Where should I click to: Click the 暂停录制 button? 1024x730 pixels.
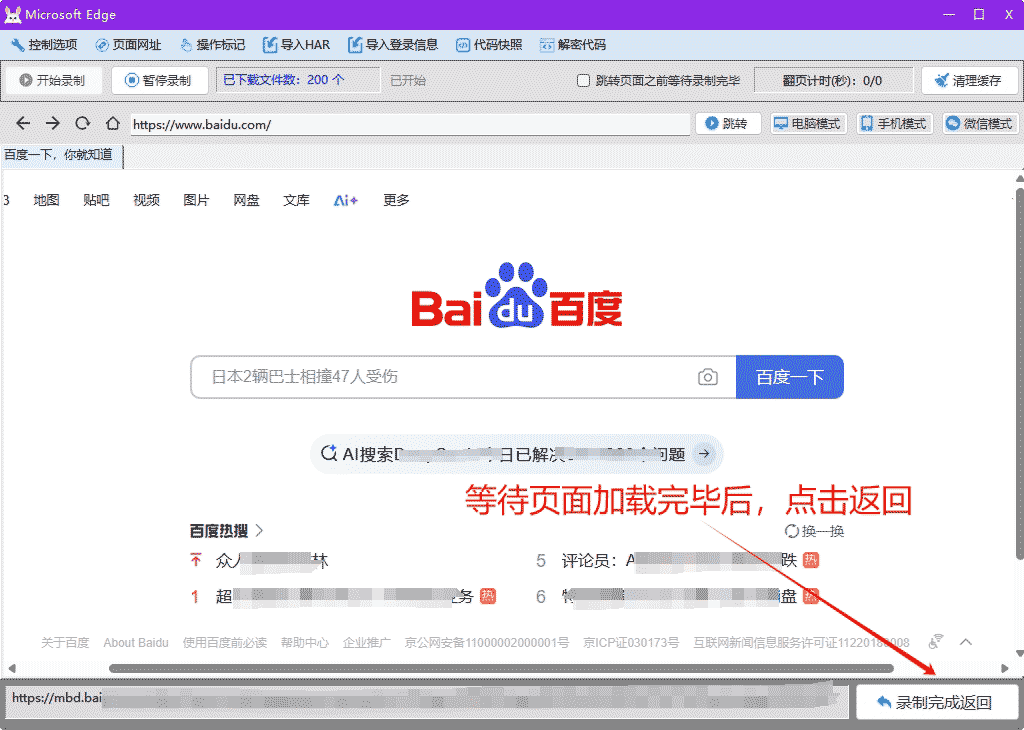[x=159, y=80]
